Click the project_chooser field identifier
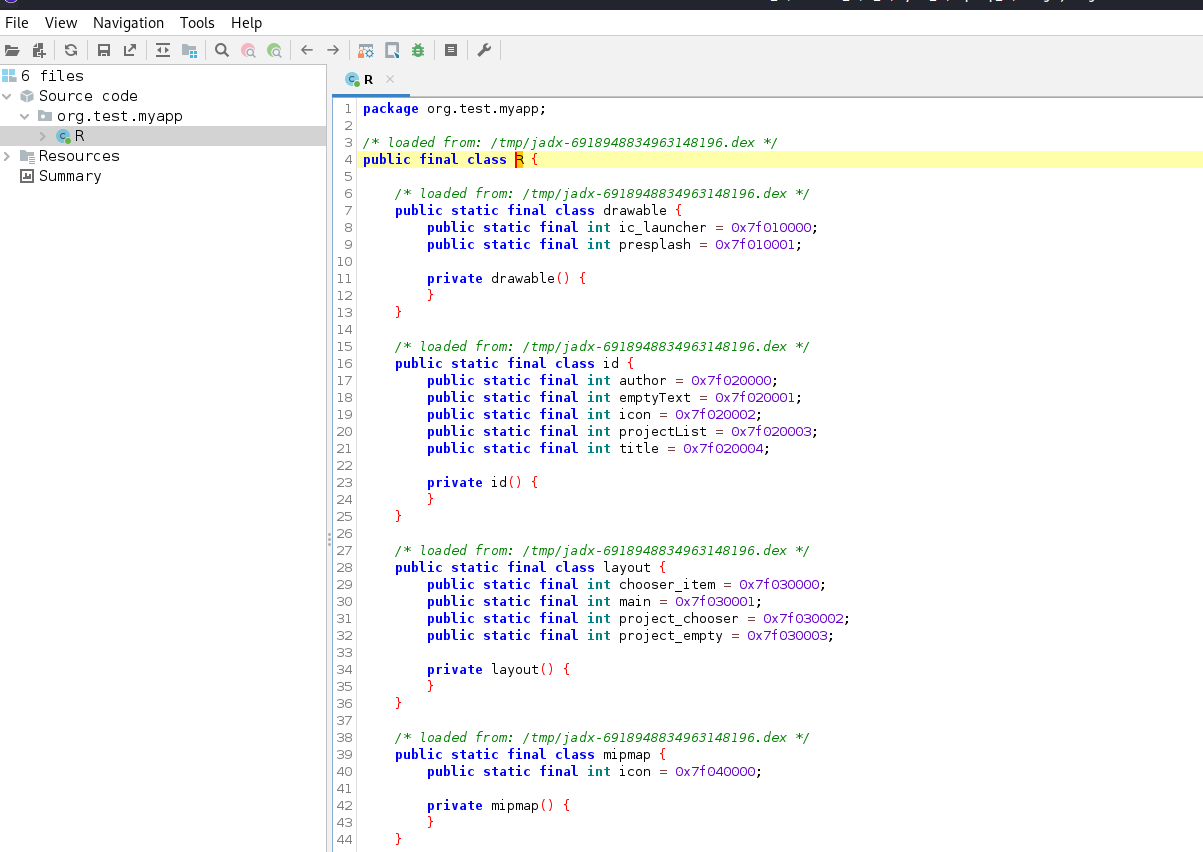Image resolution: width=1203 pixels, height=852 pixels. click(679, 618)
